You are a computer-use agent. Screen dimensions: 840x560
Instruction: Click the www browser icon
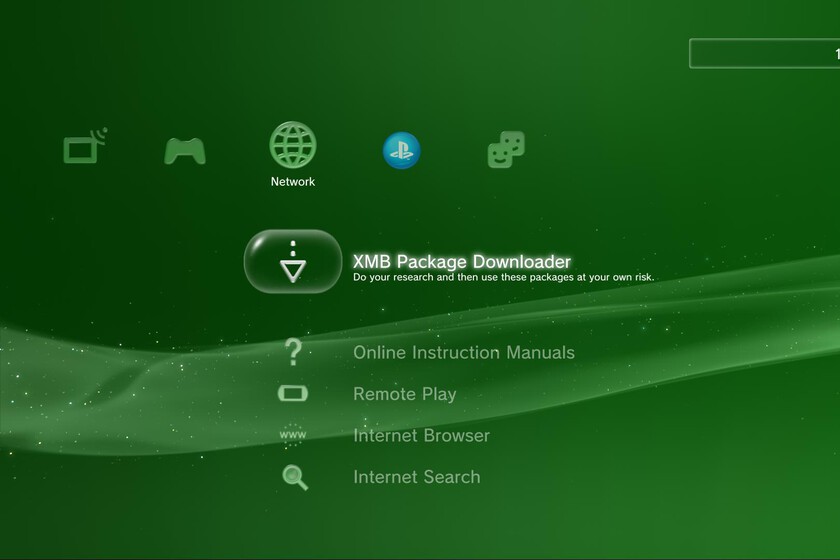point(293,435)
